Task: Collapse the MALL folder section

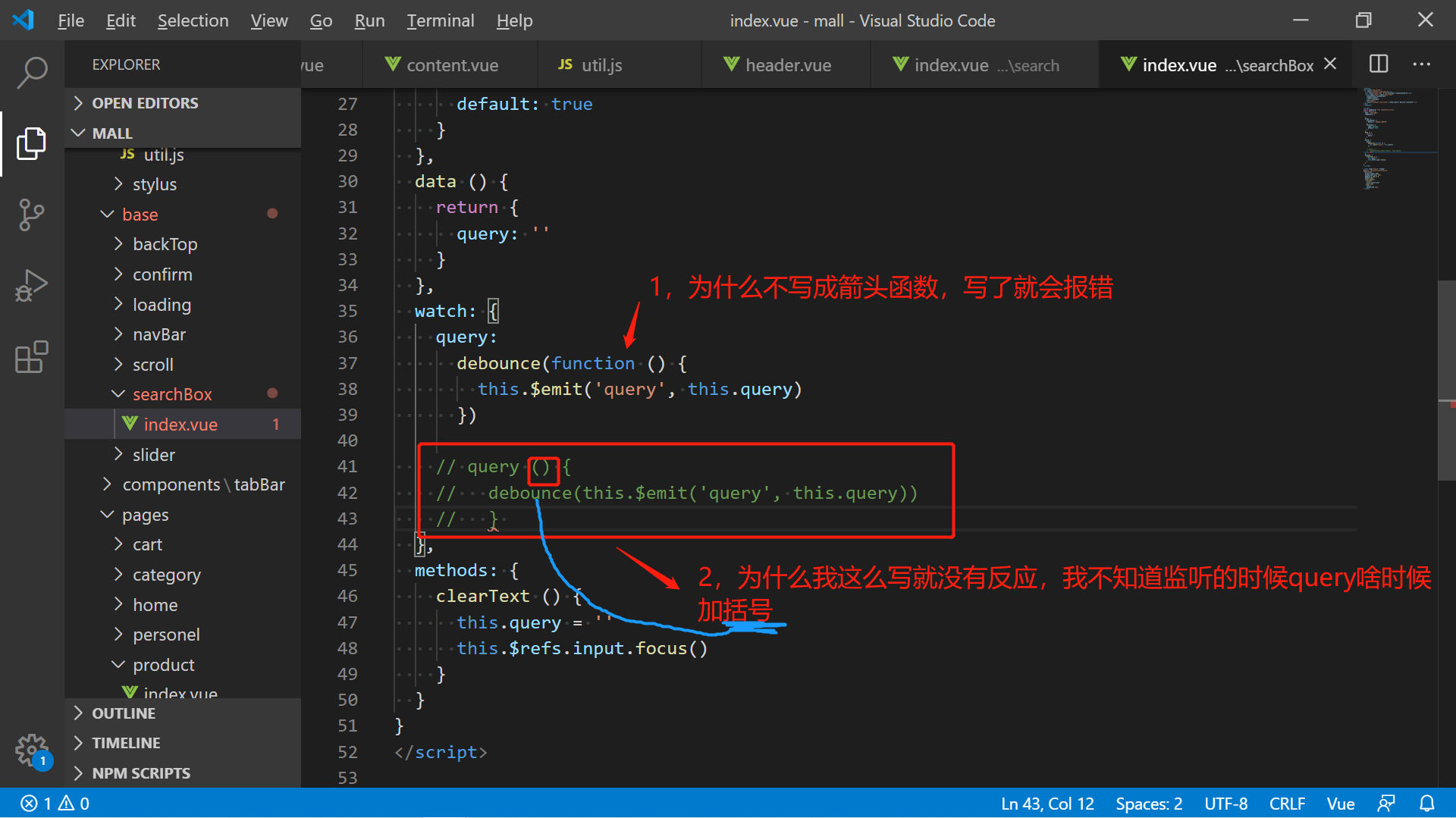Action: coord(183,133)
